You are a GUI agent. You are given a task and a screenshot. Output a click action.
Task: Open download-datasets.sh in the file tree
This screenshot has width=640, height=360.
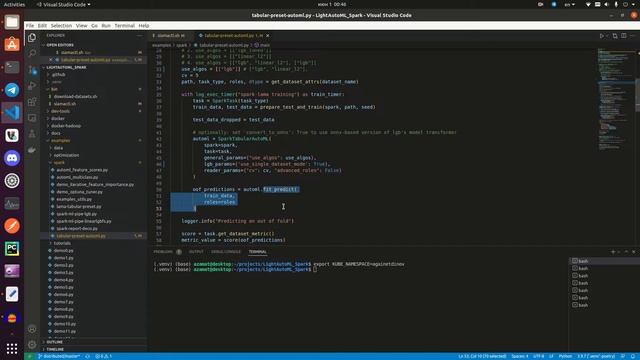[x=75, y=97]
